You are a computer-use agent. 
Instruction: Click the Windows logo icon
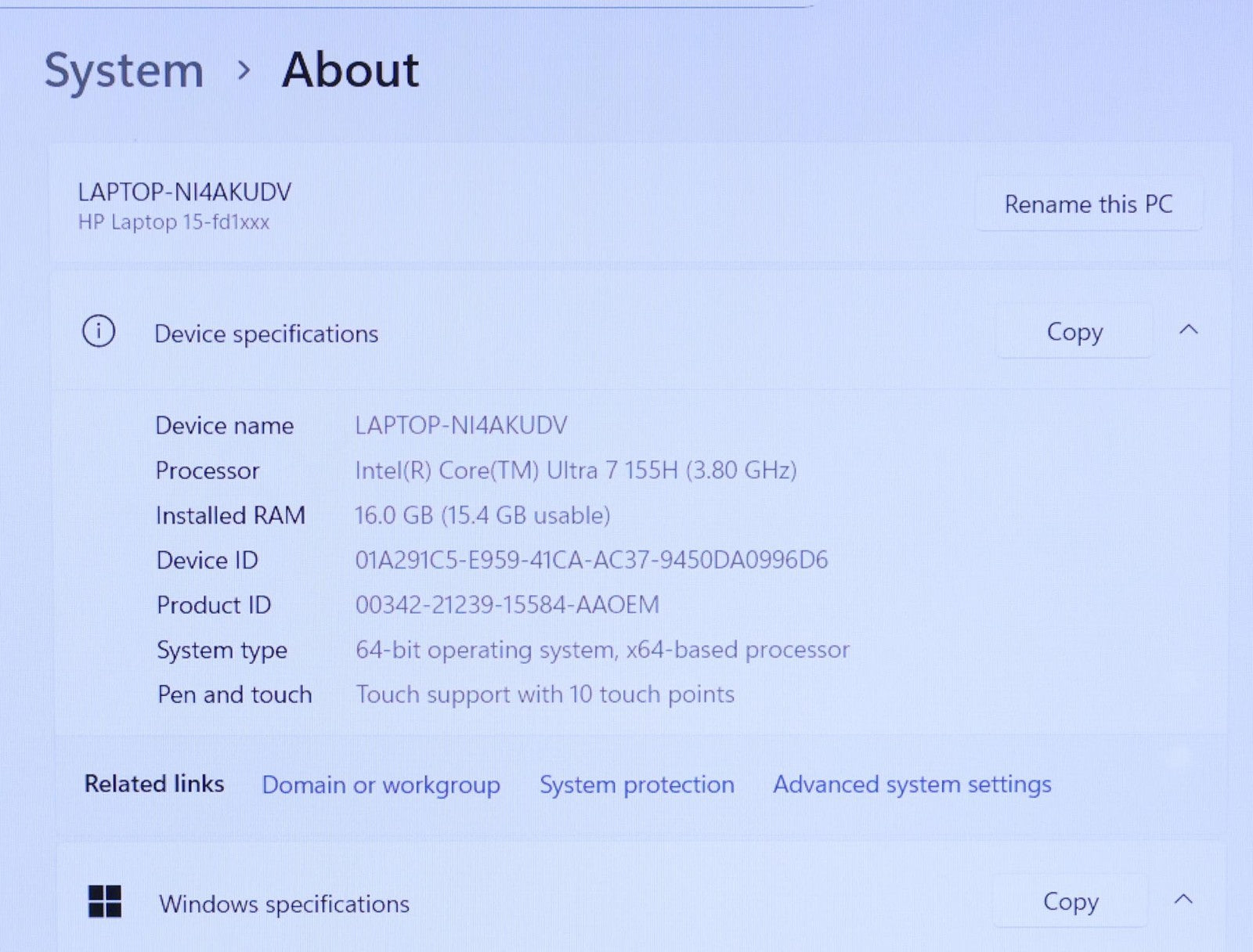(105, 901)
